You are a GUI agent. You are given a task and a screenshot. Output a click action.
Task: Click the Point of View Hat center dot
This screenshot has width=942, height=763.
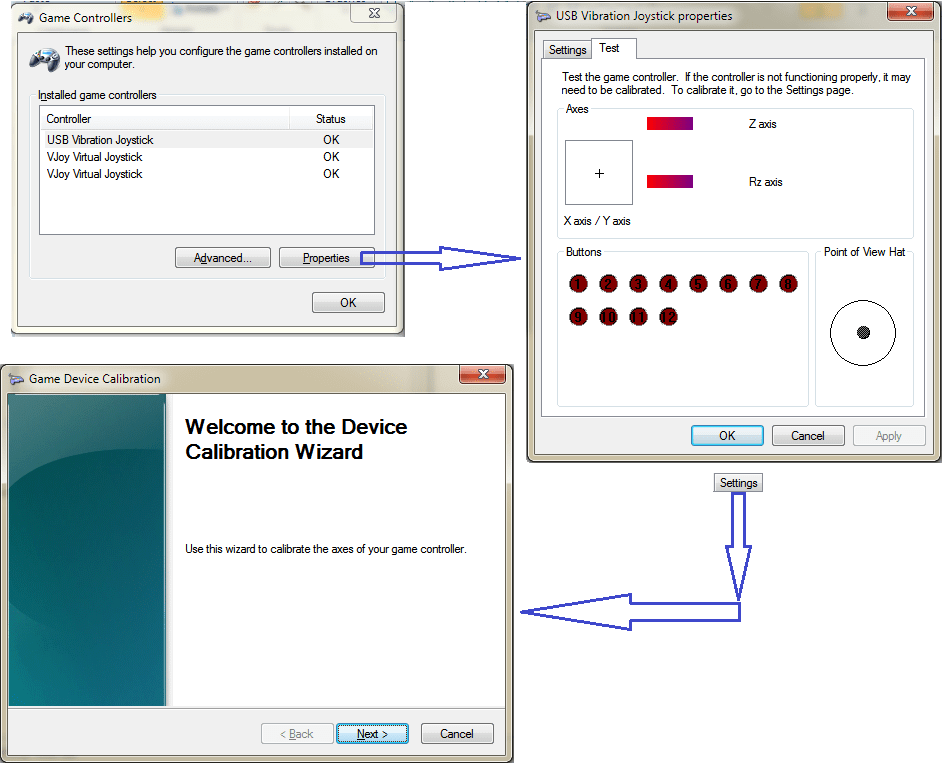(x=863, y=333)
